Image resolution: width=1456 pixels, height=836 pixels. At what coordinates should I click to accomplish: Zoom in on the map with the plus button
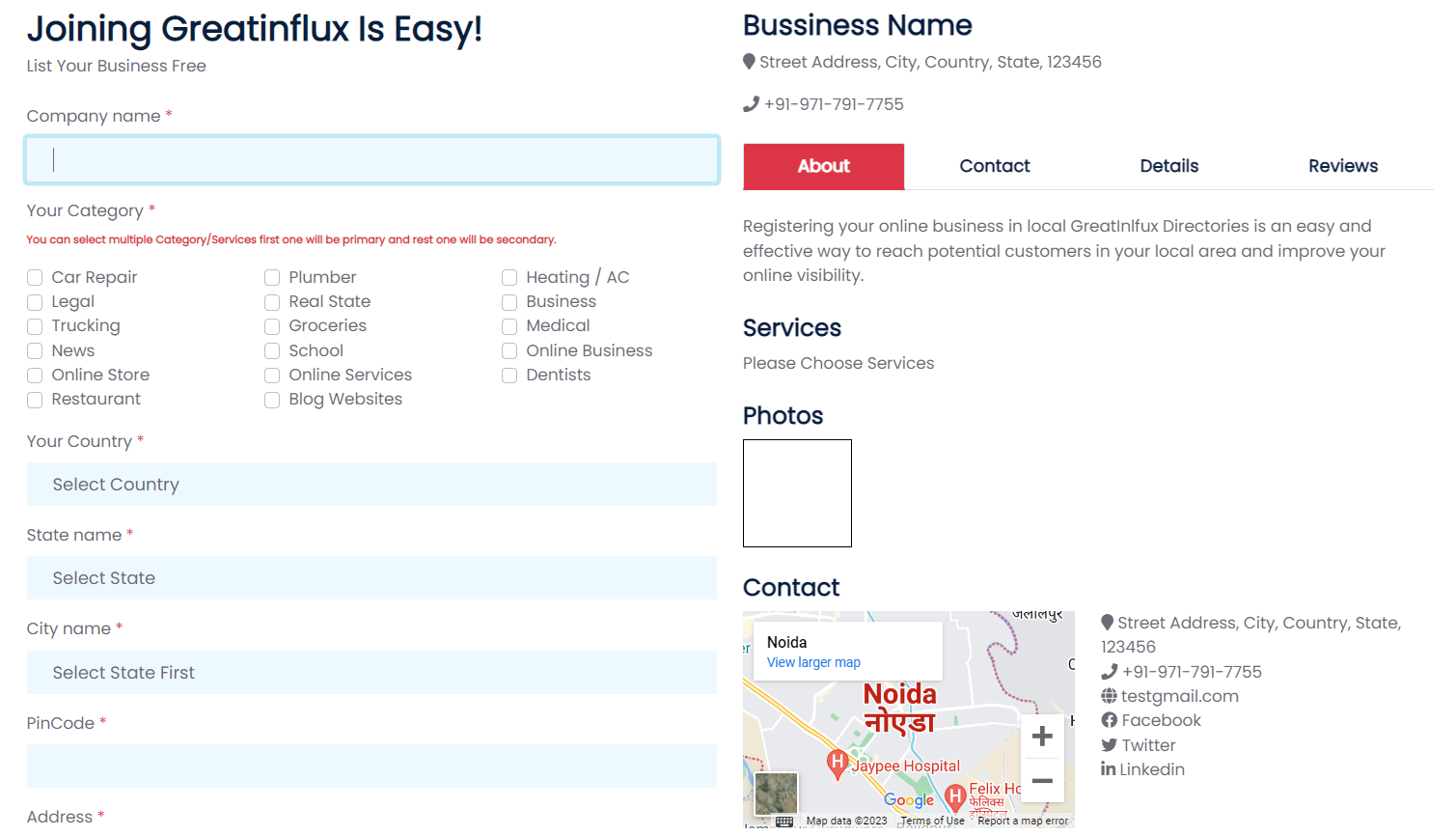[x=1042, y=737]
